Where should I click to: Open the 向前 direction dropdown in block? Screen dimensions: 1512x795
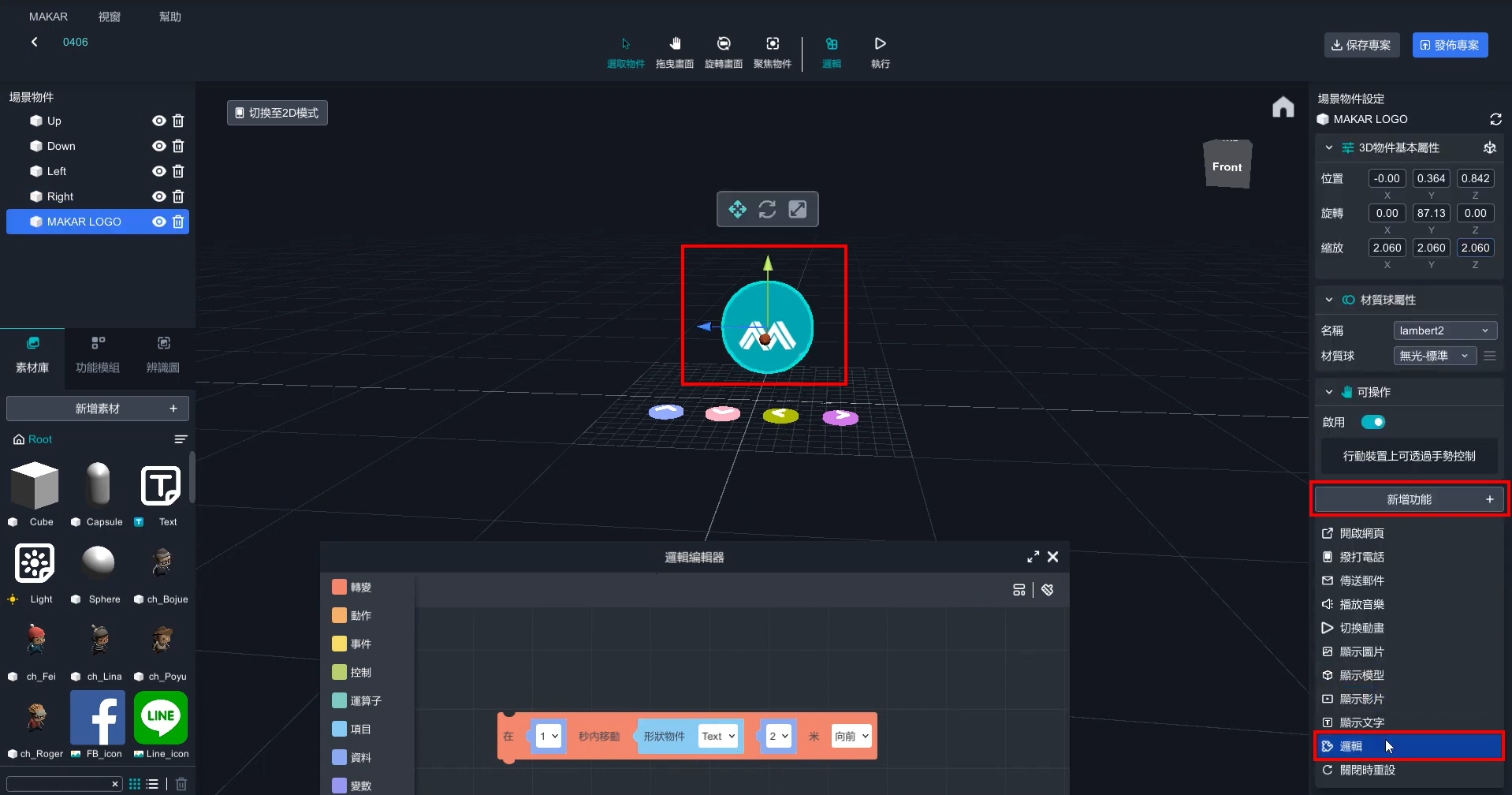tap(852, 736)
